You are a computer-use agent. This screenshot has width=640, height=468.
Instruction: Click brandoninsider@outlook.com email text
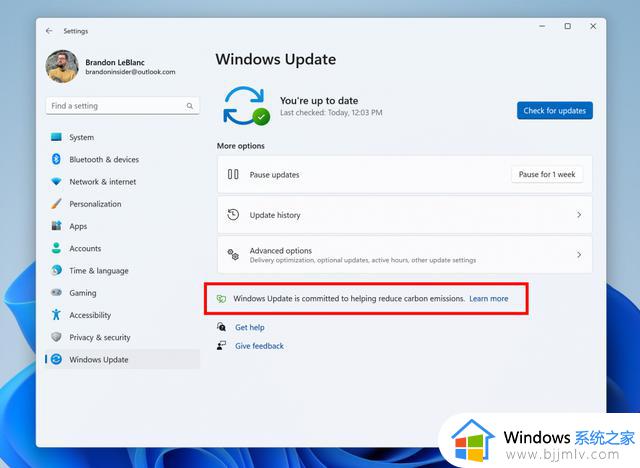click(130, 72)
